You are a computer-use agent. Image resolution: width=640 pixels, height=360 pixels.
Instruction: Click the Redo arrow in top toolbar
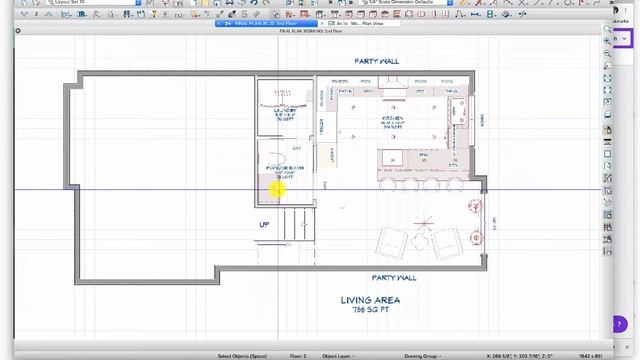pos(266,3)
